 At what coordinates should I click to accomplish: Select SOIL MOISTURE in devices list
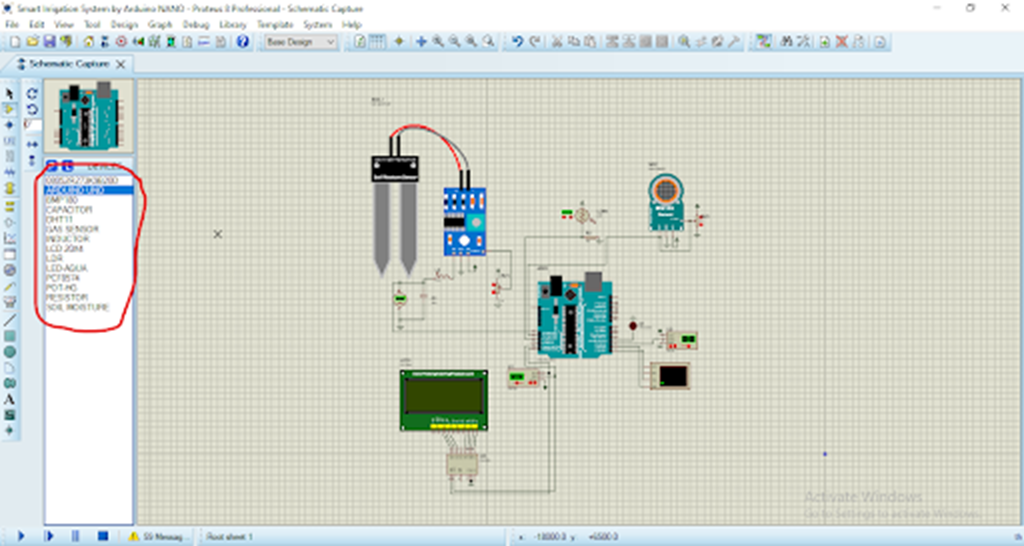(78, 308)
